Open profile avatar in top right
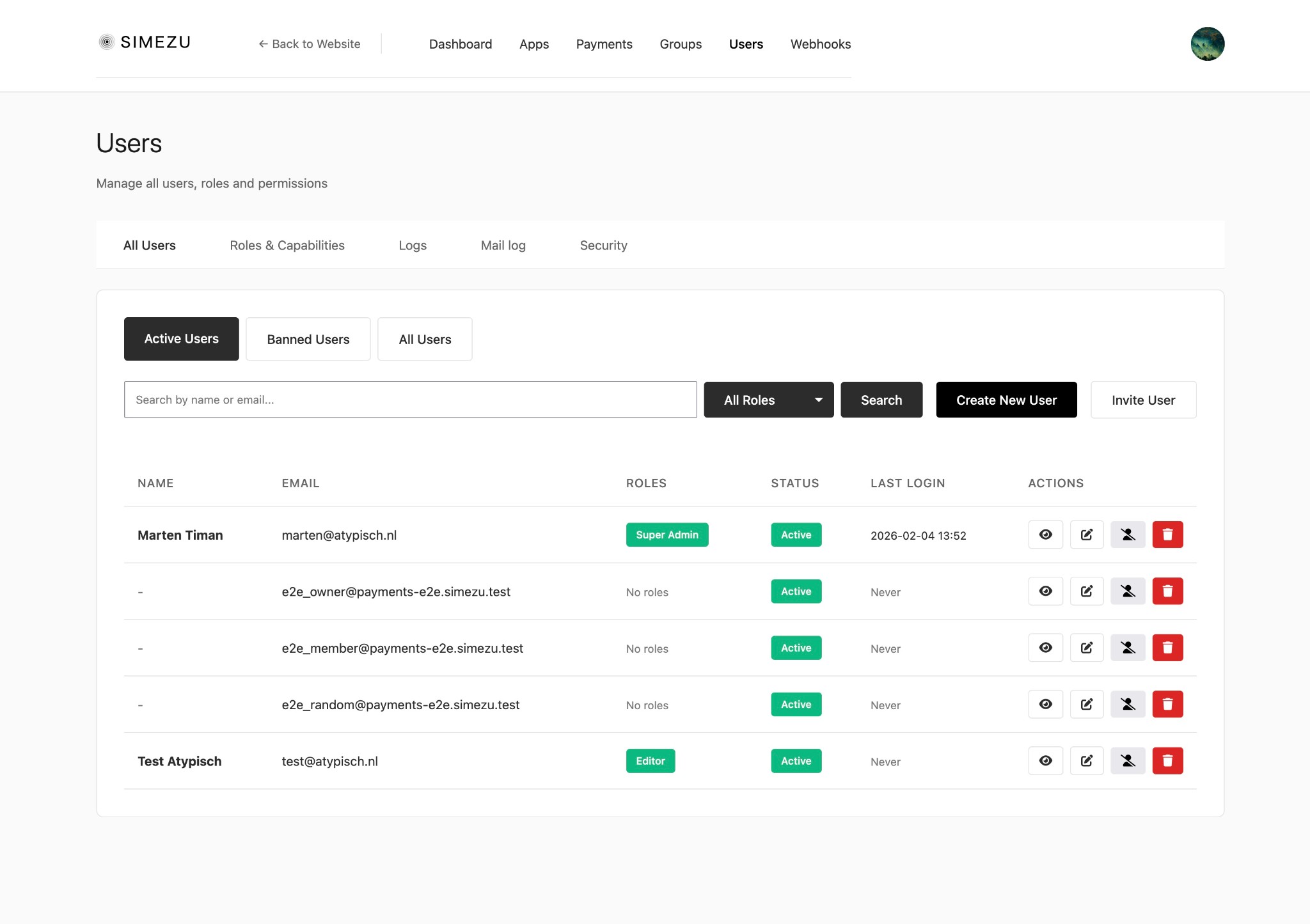This screenshot has width=1310, height=924. pos(1207,43)
